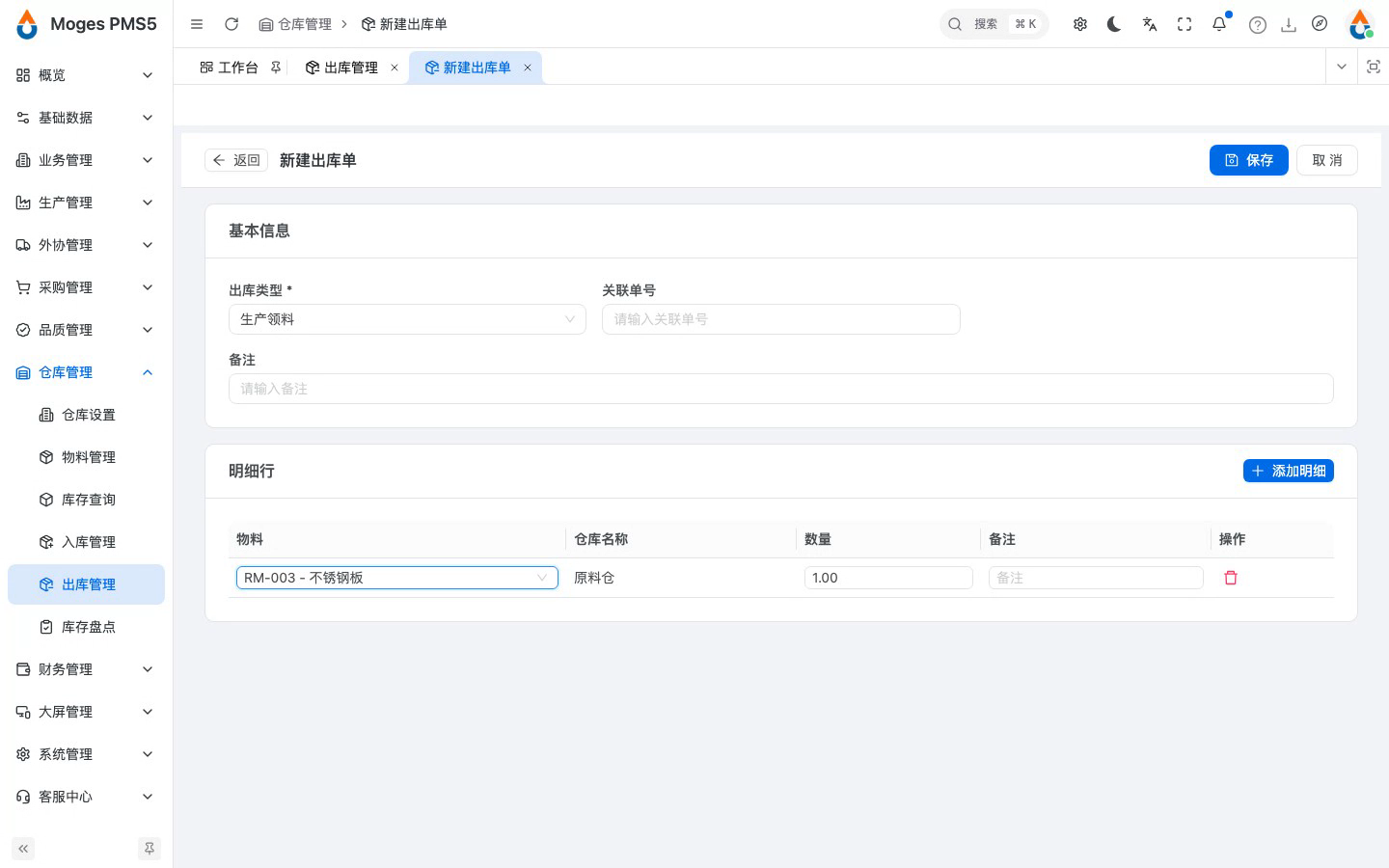Open settings gear in top bar

tap(1080, 24)
